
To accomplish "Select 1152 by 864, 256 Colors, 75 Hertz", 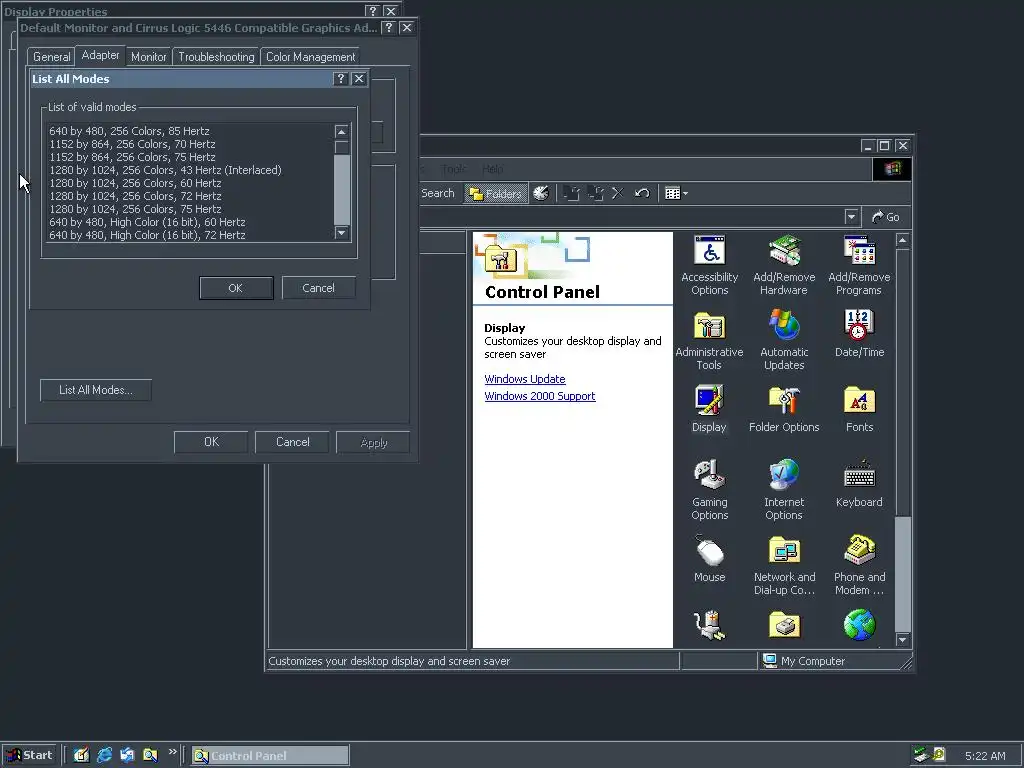I will tap(132, 157).
